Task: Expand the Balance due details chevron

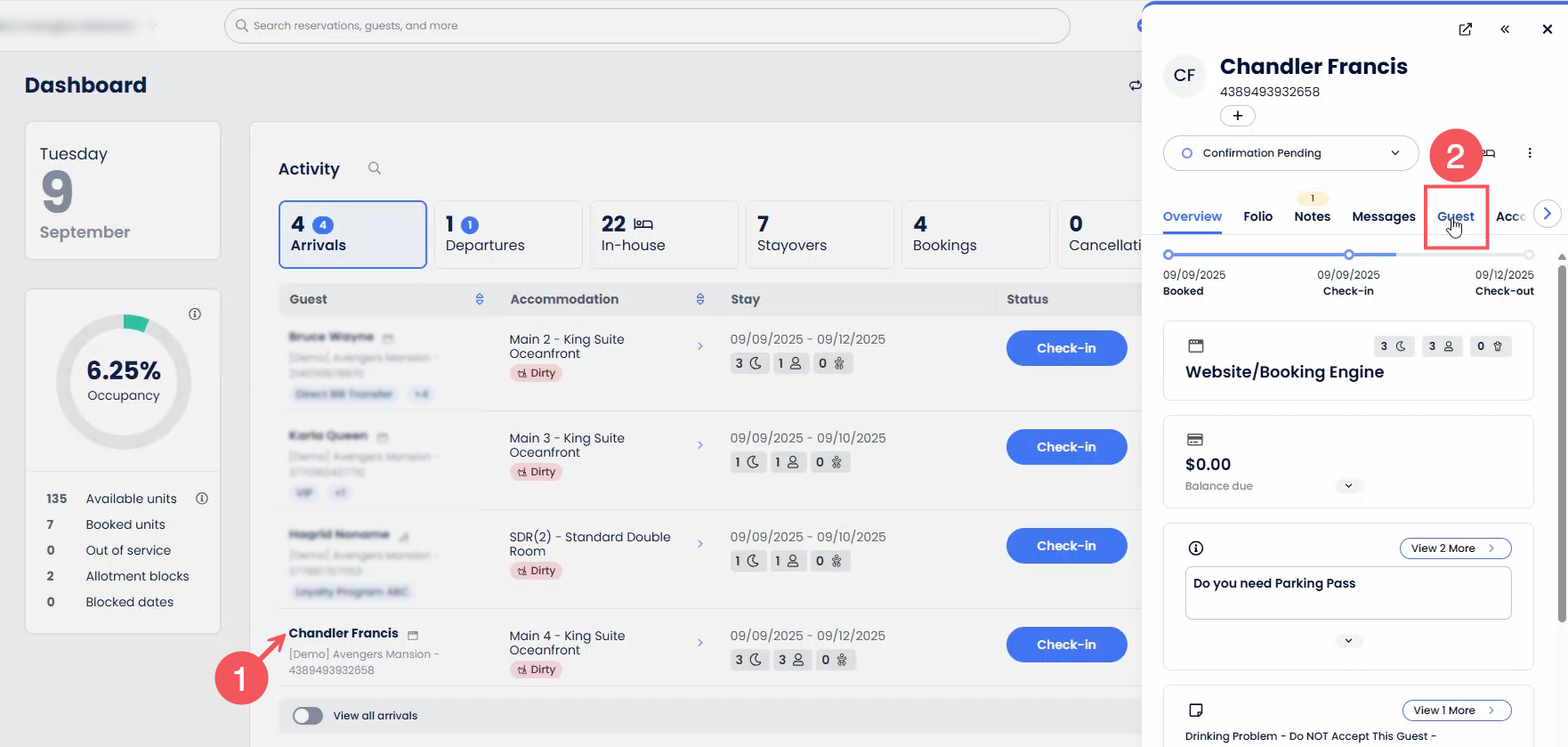Action: coord(1348,486)
